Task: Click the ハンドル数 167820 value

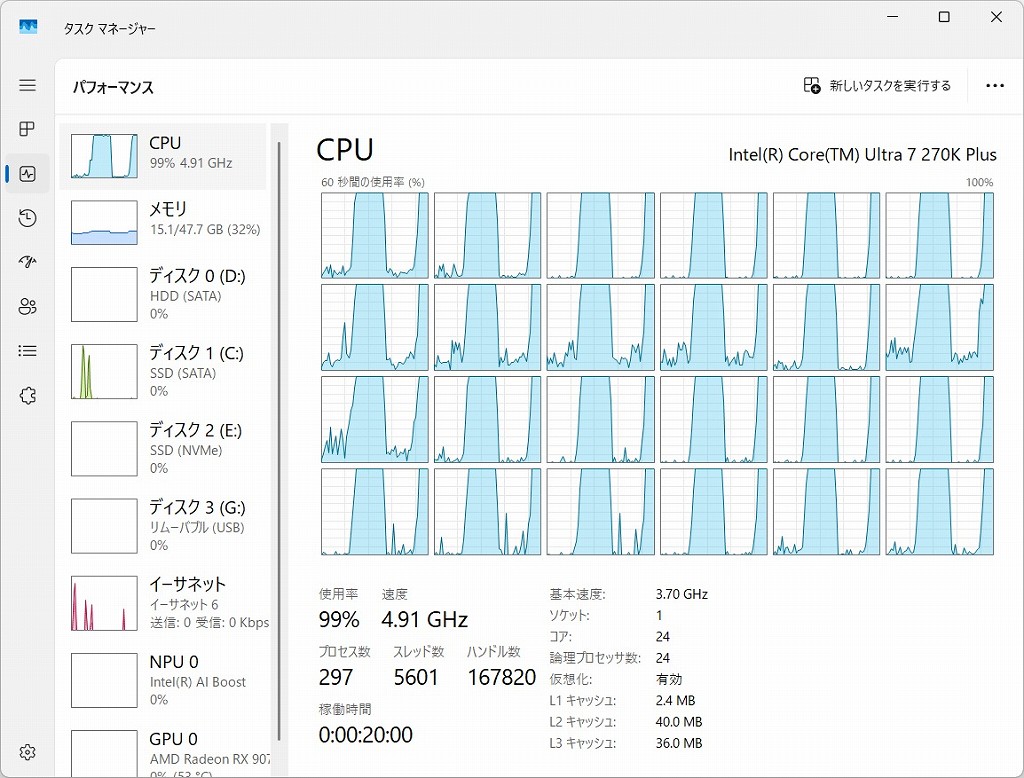Action: [502, 677]
